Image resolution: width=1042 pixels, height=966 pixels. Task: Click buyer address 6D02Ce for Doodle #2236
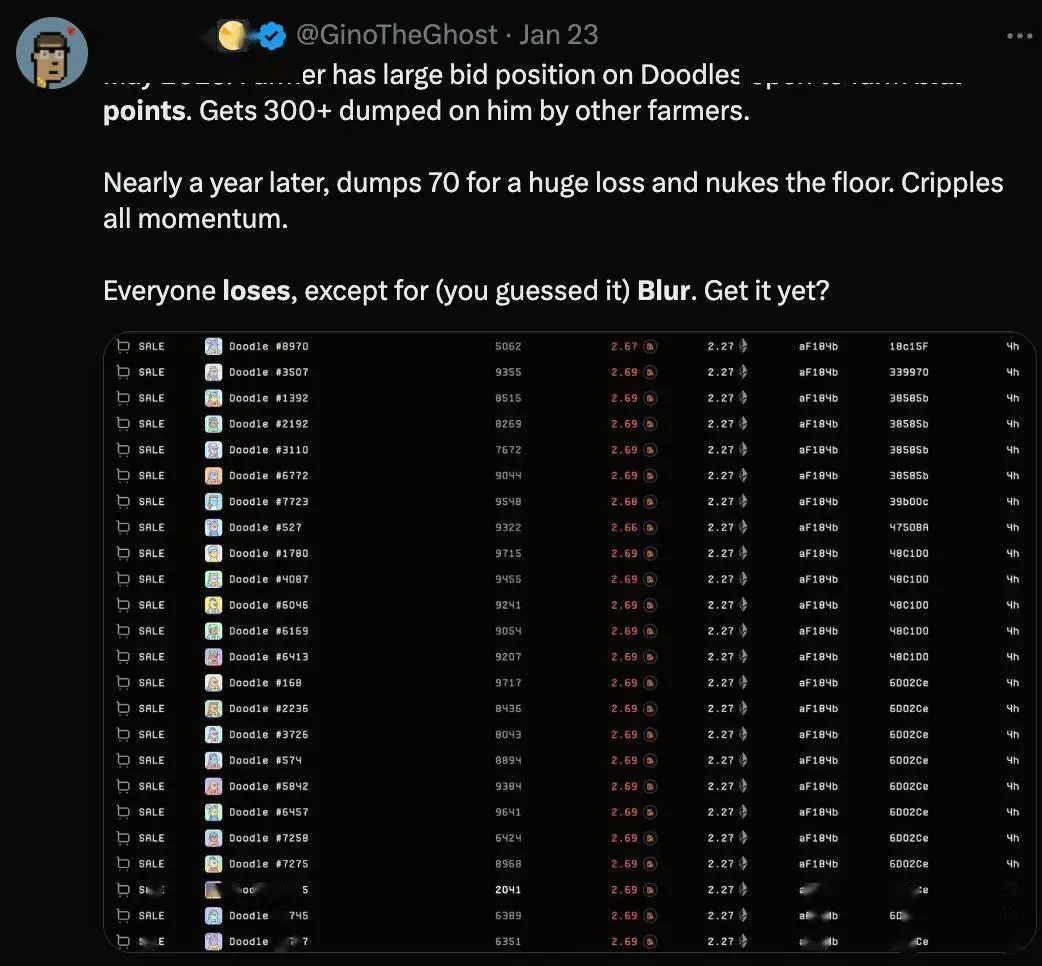(908, 708)
